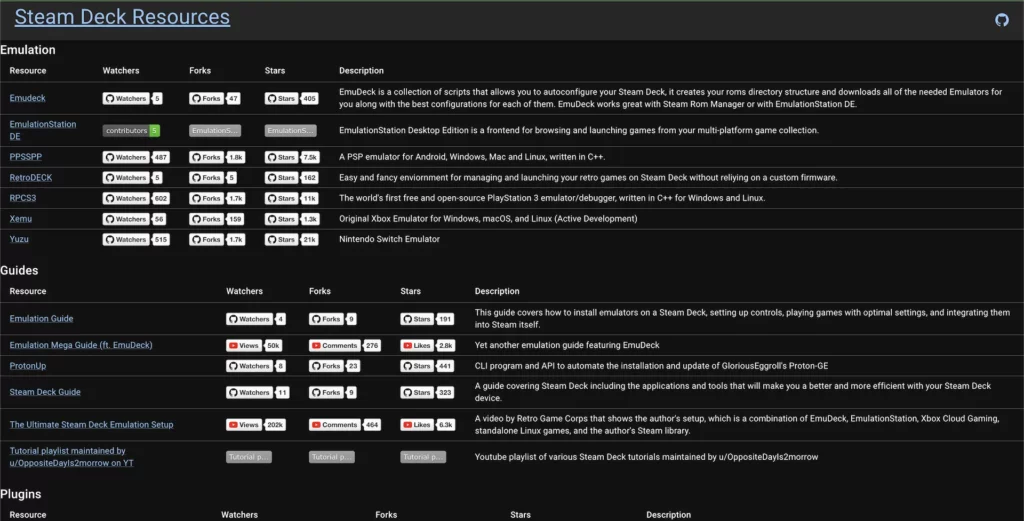Click the Plugins section heading
This screenshot has width=1024, height=521.
20,494
